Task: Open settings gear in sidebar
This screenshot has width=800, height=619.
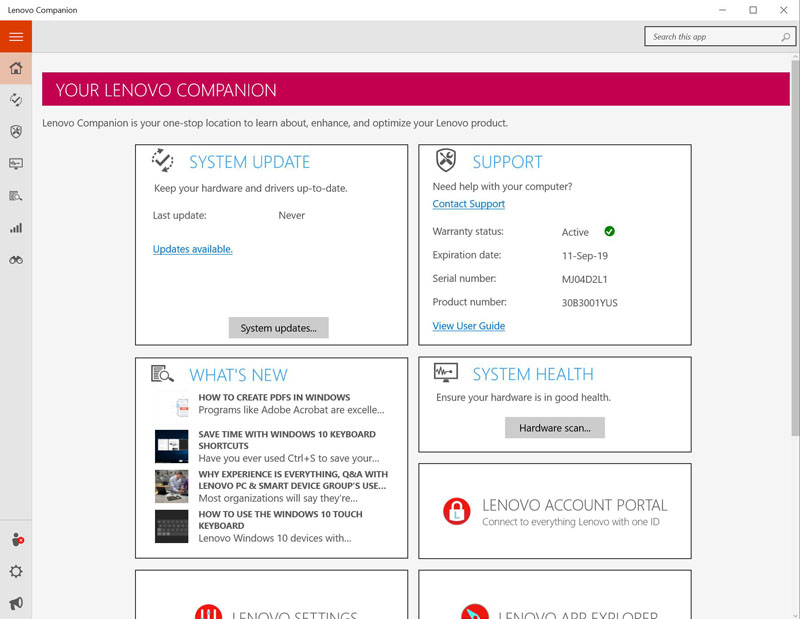Action: [16, 572]
